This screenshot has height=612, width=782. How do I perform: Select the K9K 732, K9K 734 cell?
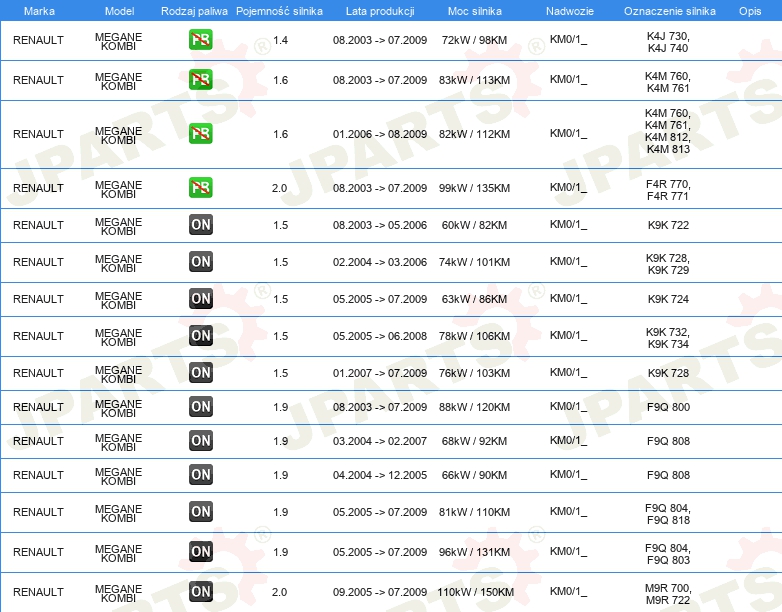coord(668,338)
